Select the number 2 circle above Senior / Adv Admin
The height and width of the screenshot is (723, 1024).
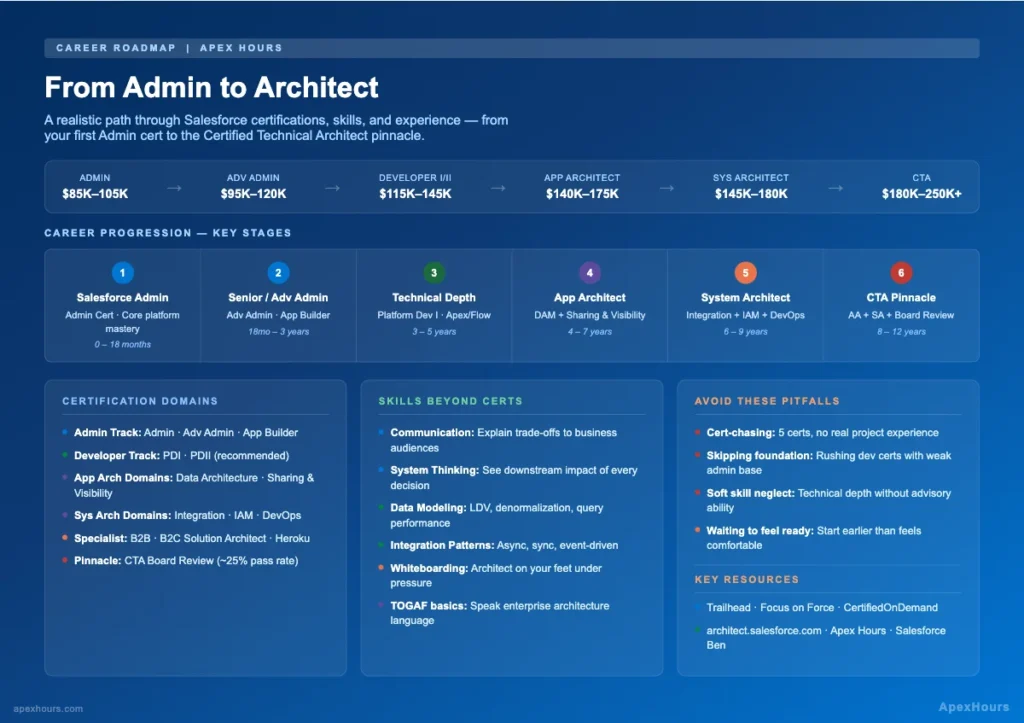coord(278,272)
